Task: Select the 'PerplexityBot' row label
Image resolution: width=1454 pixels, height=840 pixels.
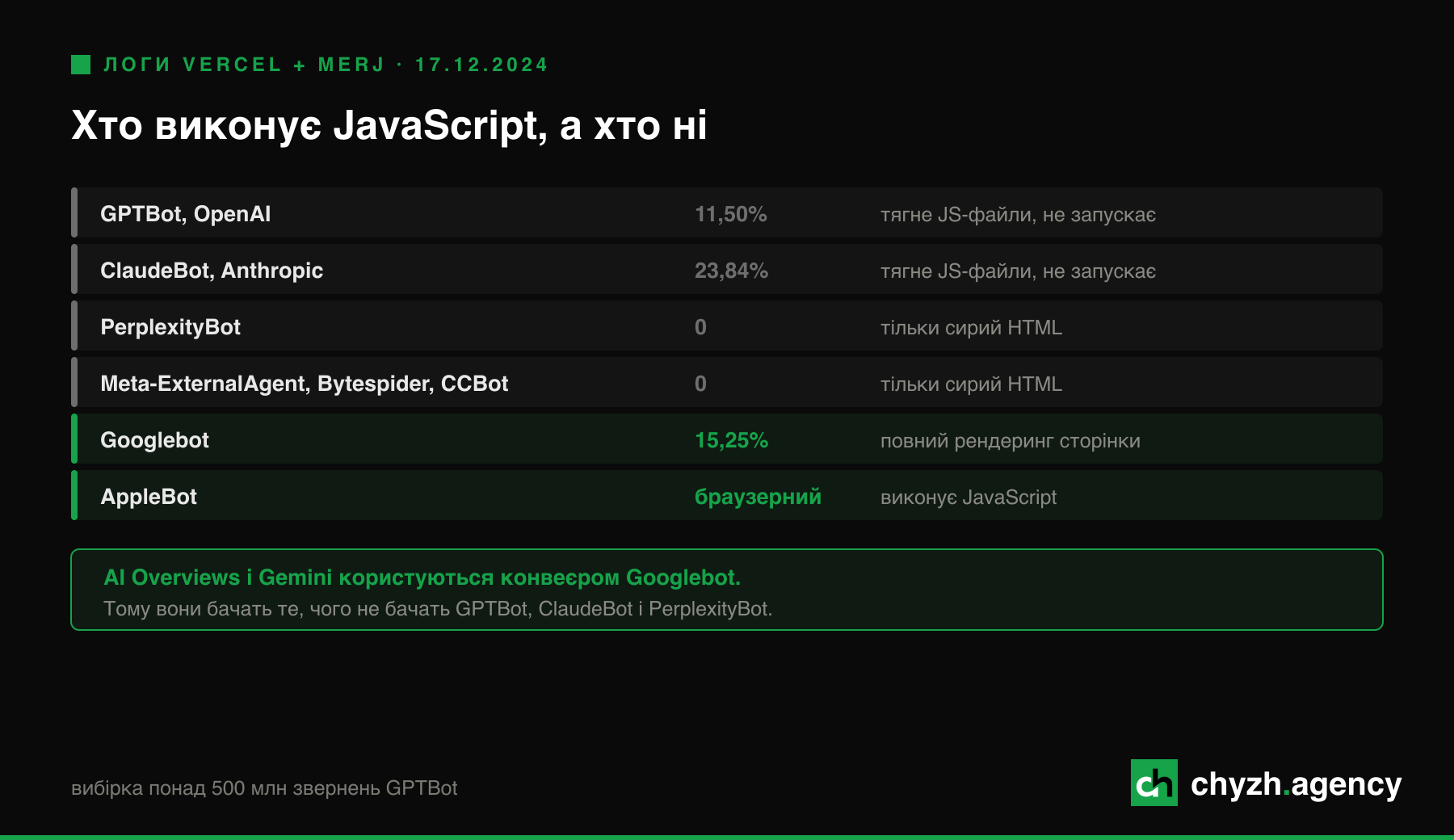Action: pyautogui.click(x=170, y=327)
